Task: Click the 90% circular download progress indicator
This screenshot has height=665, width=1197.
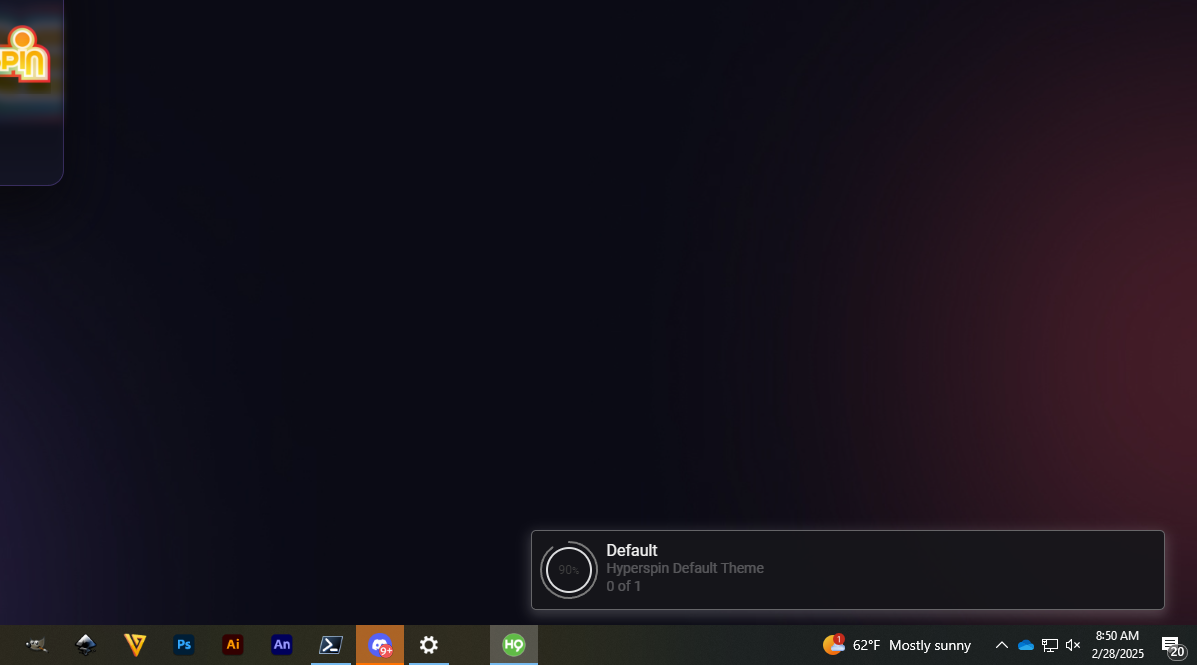Action: [x=569, y=570]
